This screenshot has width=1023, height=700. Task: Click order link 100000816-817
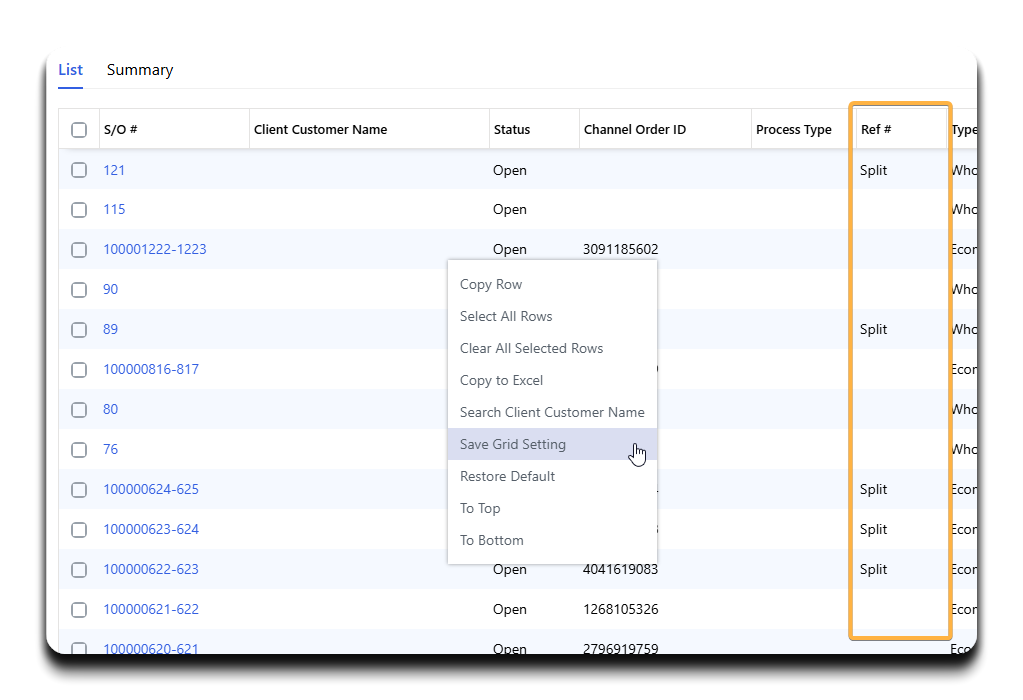pos(151,370)
